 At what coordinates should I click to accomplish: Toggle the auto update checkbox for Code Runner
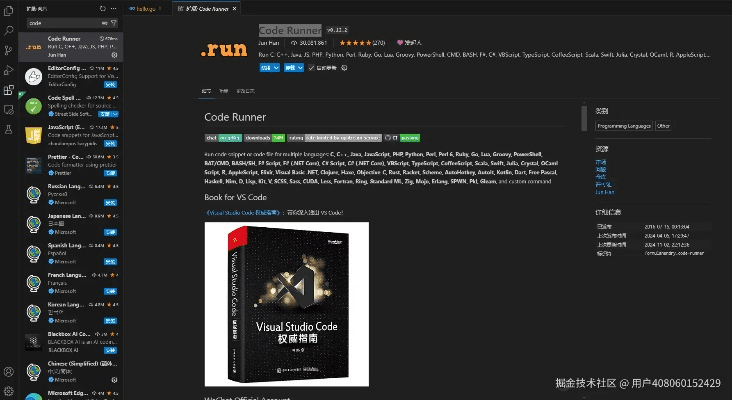coord(311,68)
